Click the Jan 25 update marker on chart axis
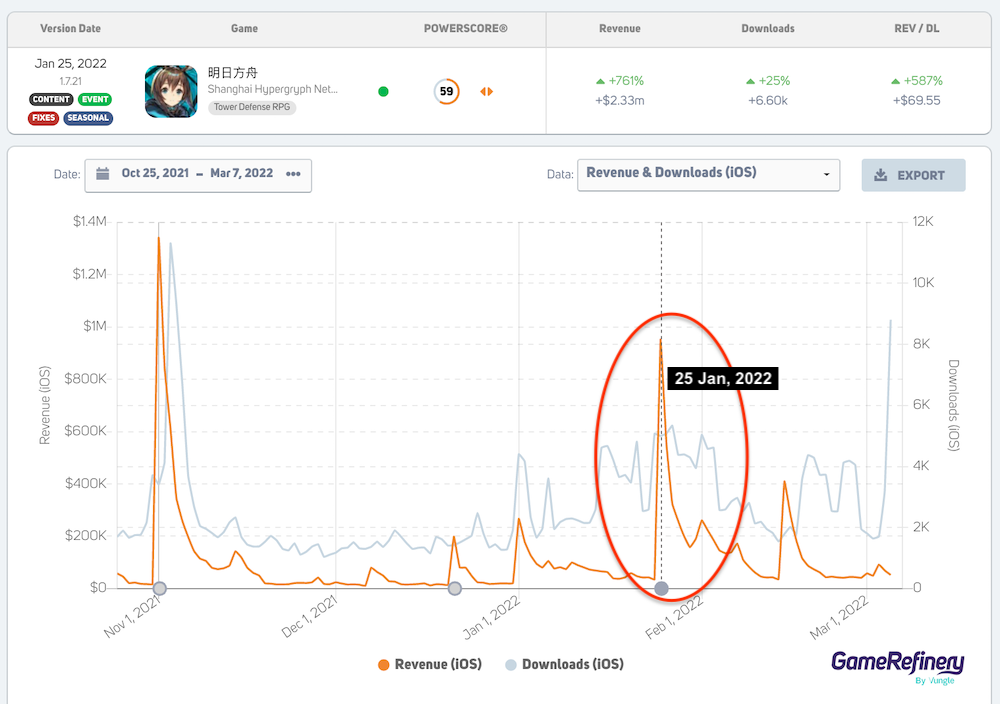 click(x=662, y=588)
